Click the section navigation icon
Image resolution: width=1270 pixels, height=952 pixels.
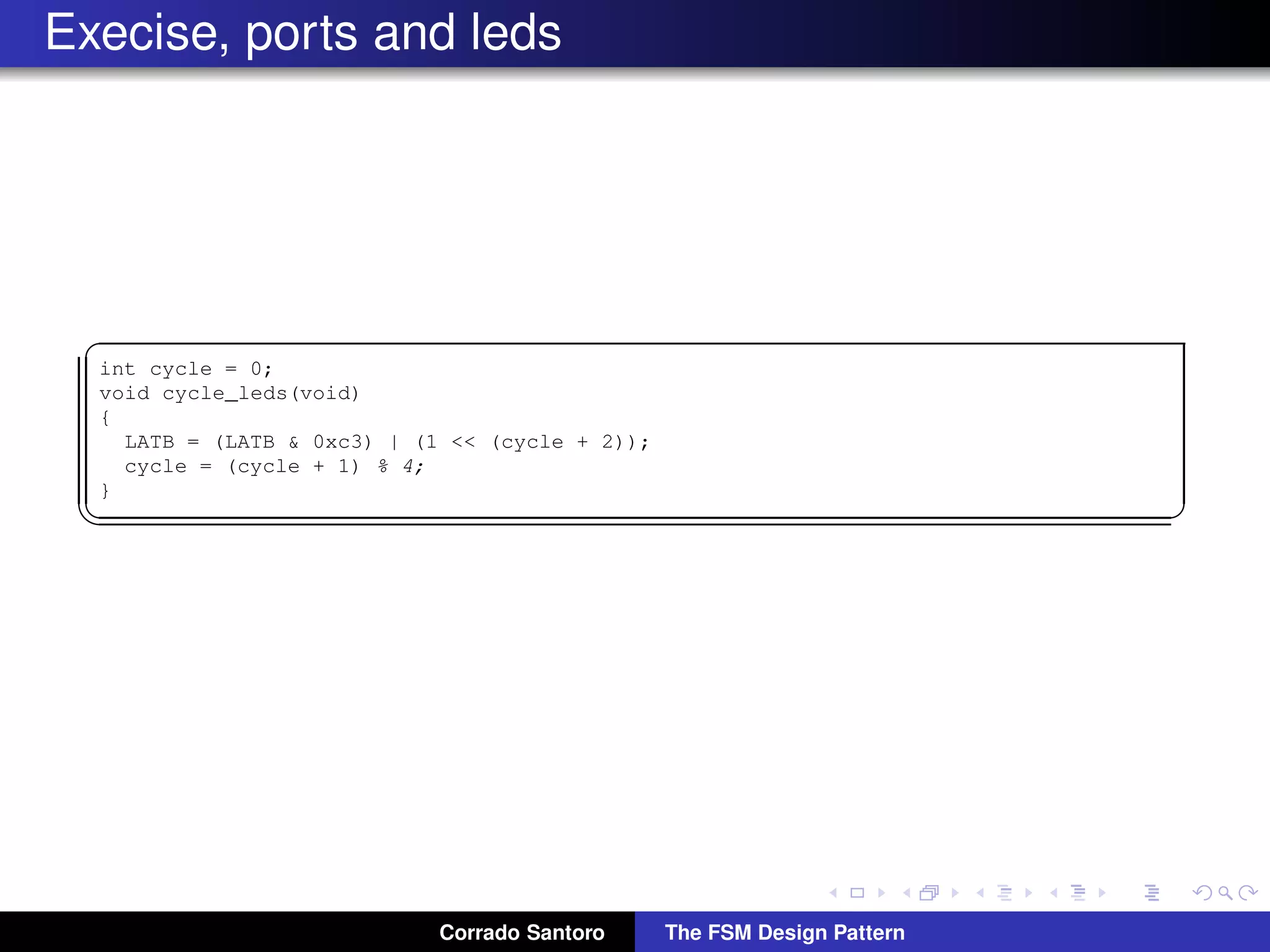point(1078,892)
